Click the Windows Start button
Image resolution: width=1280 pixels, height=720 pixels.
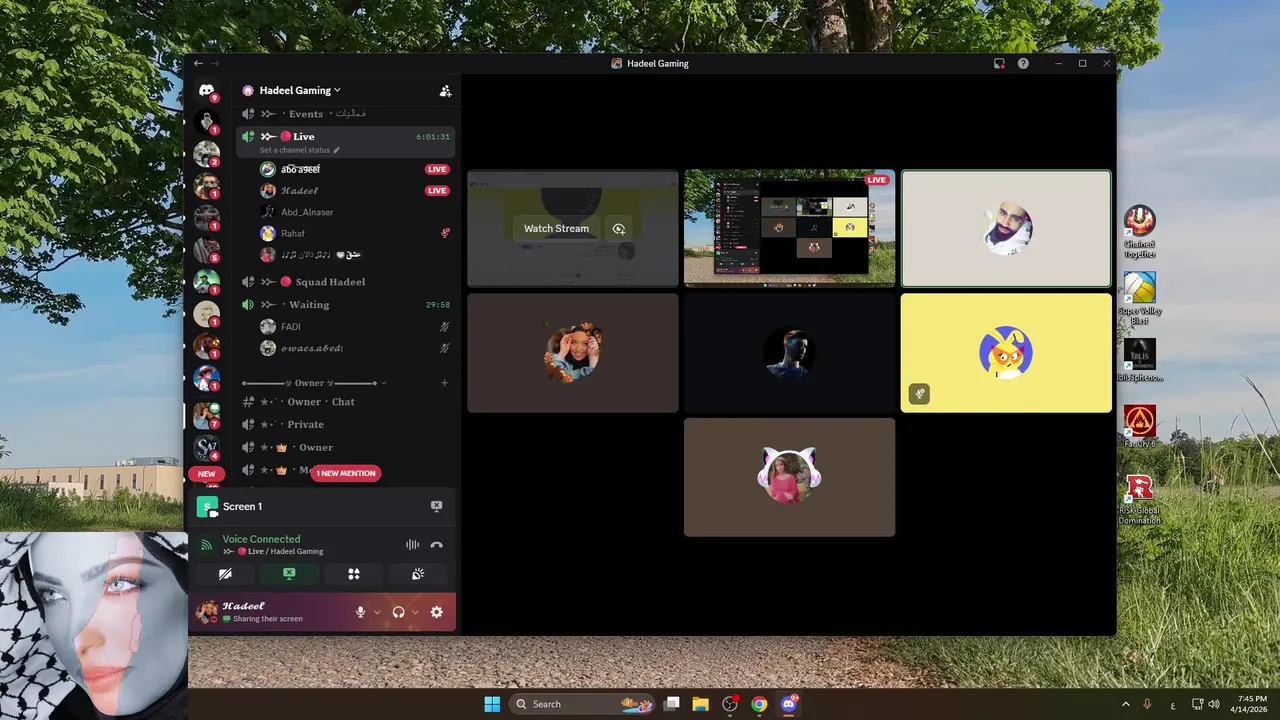click(x=492, y=704)
